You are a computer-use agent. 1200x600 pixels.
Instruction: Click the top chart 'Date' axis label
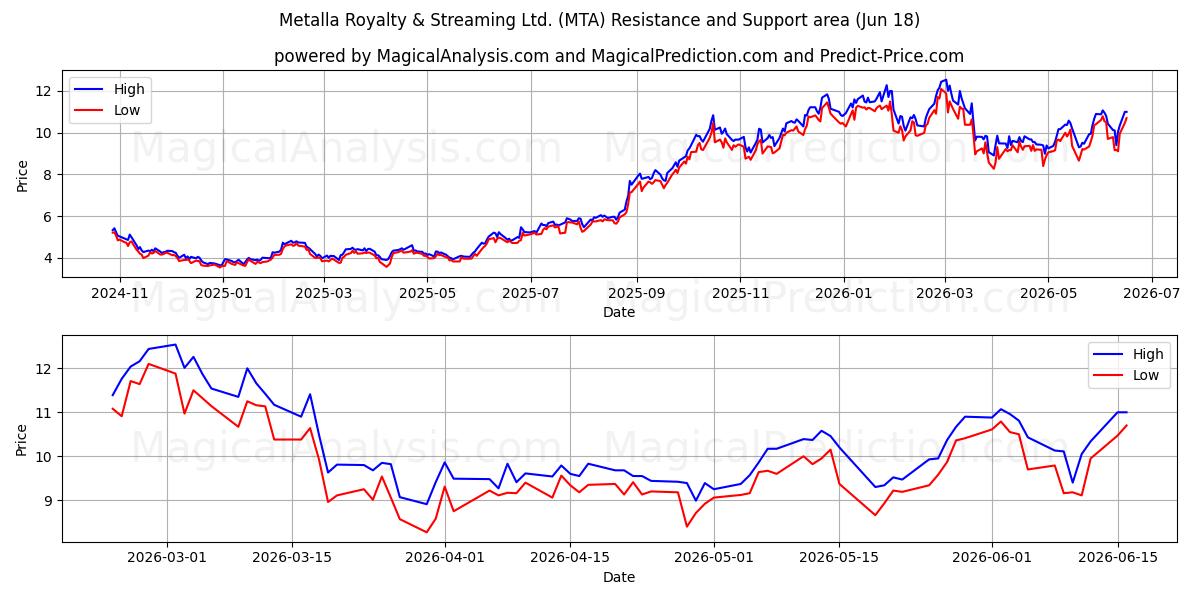pyautogui.click(x=619, y=312)
